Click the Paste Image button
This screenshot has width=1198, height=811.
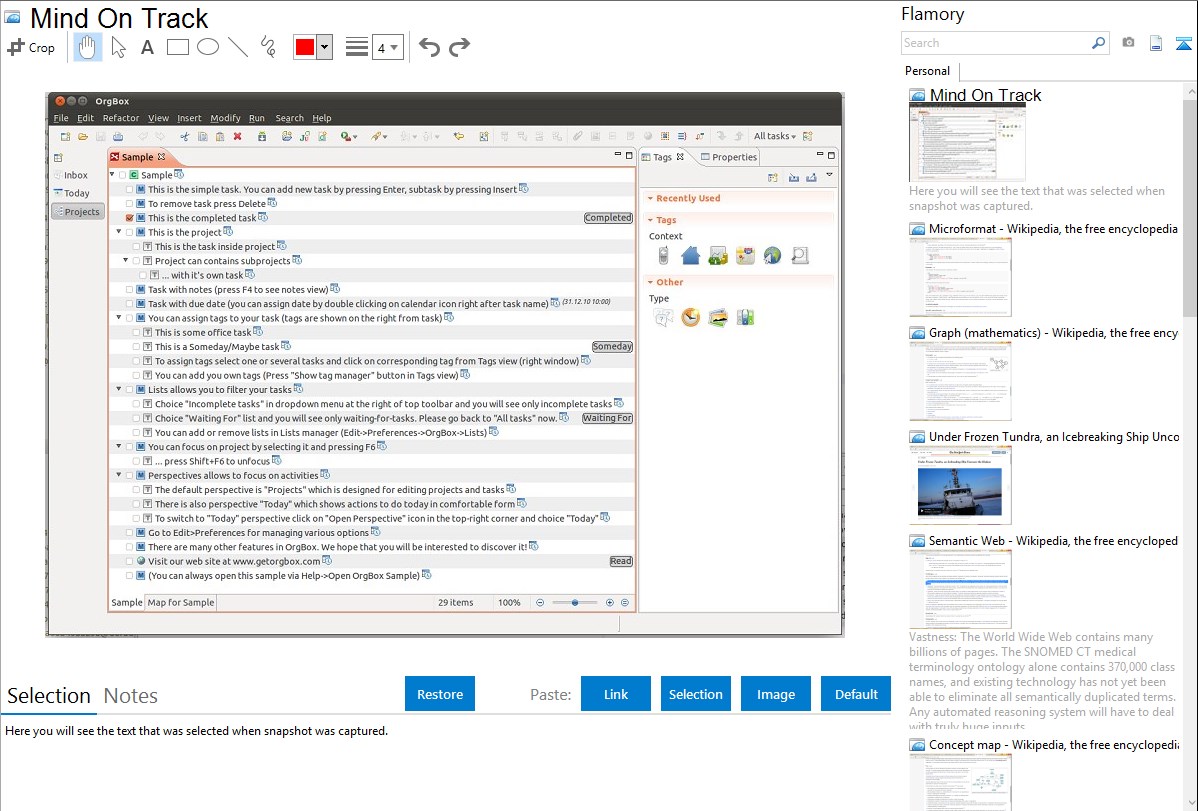click(775, 694)
